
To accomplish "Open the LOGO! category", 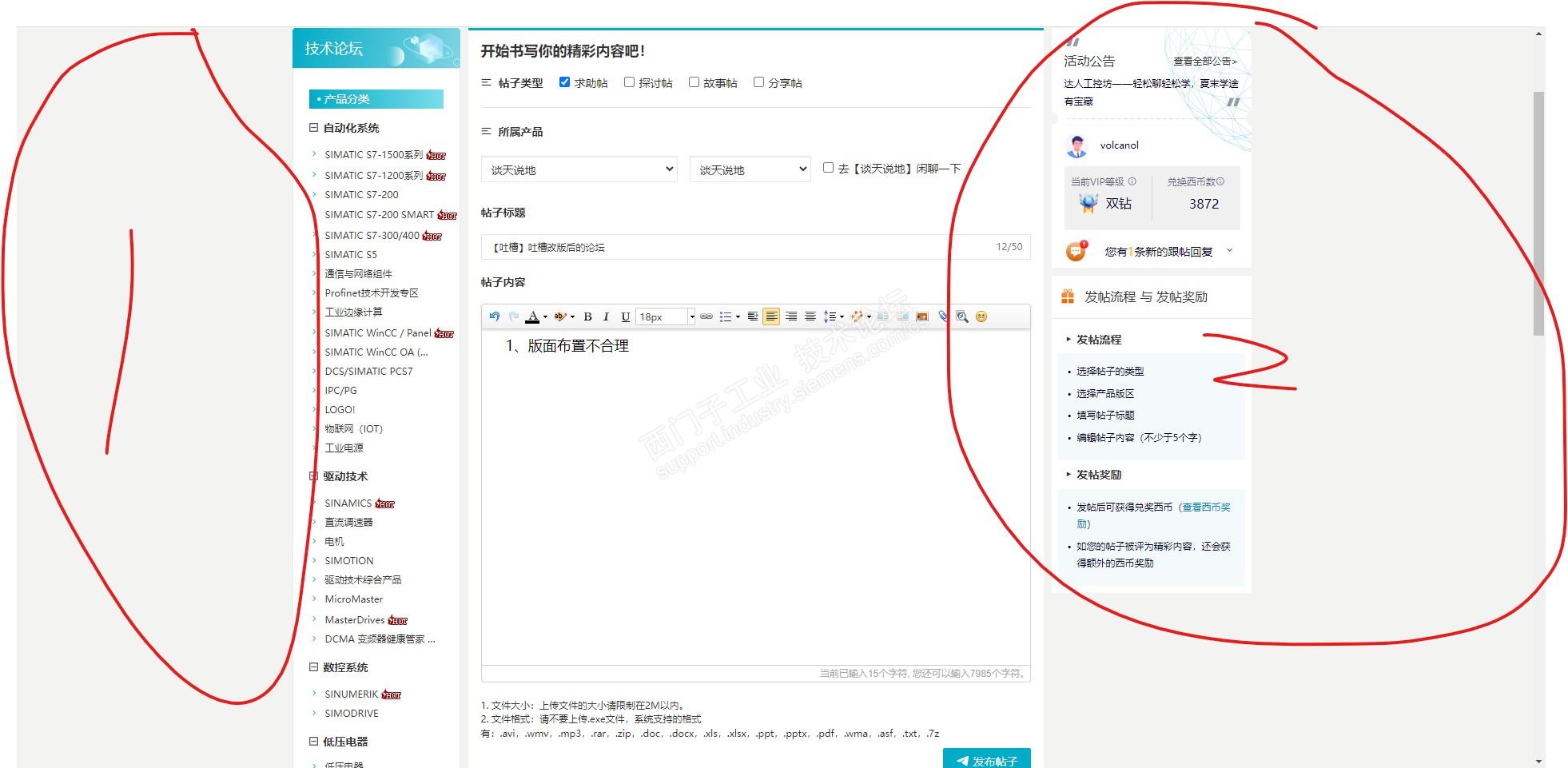I will [x=340, y=409].
